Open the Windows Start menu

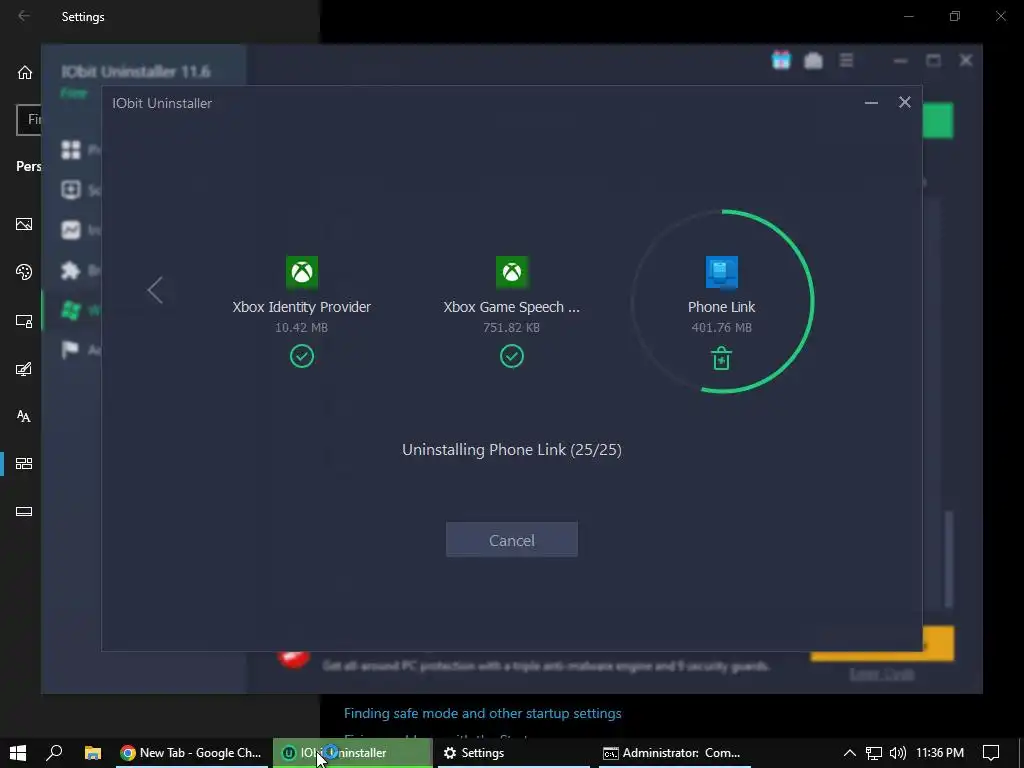point(18,752)
